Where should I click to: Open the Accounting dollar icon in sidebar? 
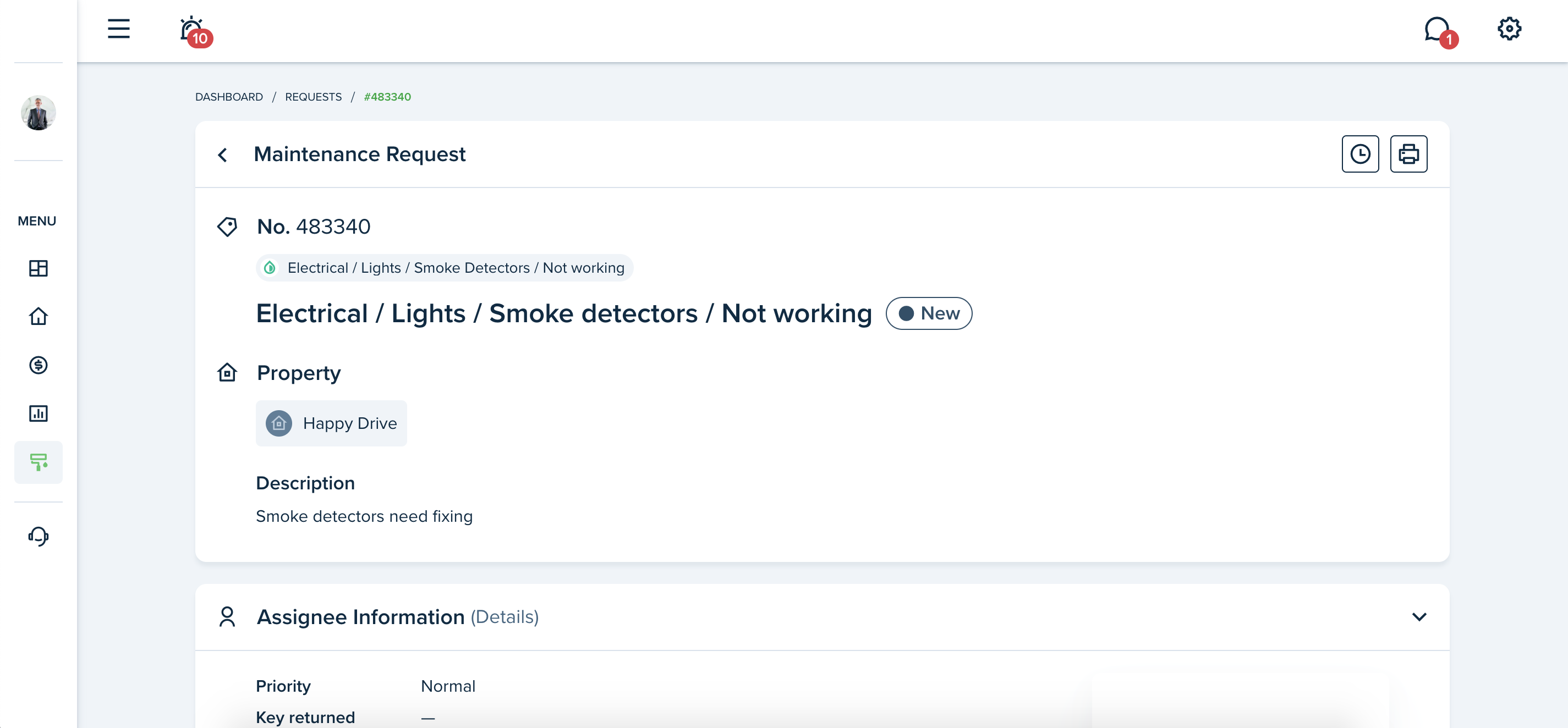coord(39,365)
